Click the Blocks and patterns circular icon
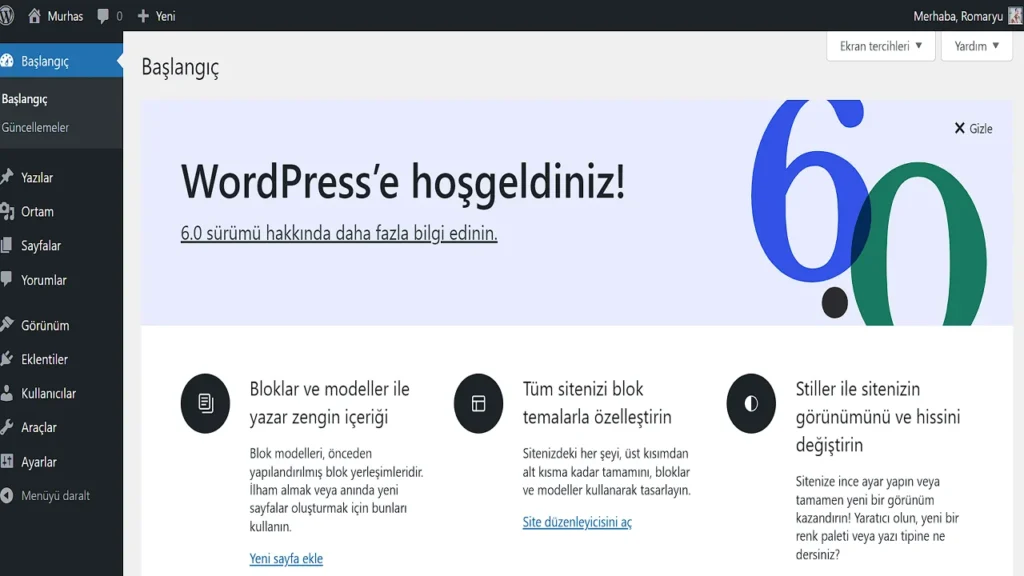The height and width of the screenshot is (576, 1024). click(x=205, y=403)
